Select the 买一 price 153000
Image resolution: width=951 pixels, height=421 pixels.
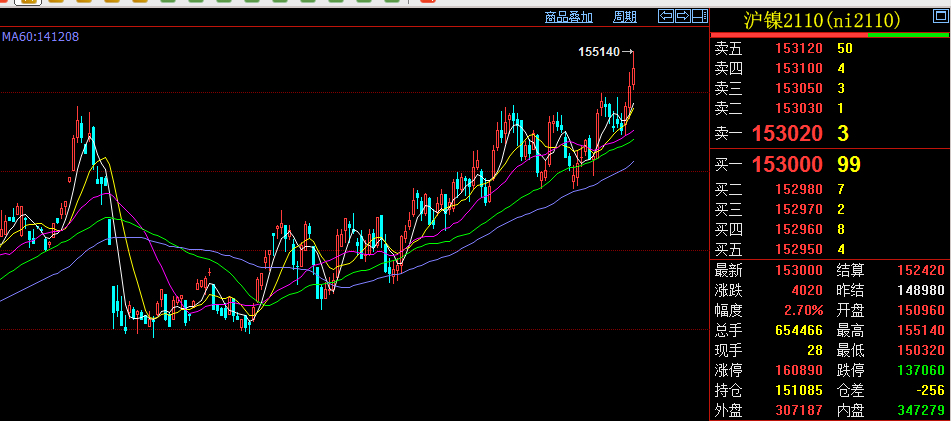click(787, 165)
